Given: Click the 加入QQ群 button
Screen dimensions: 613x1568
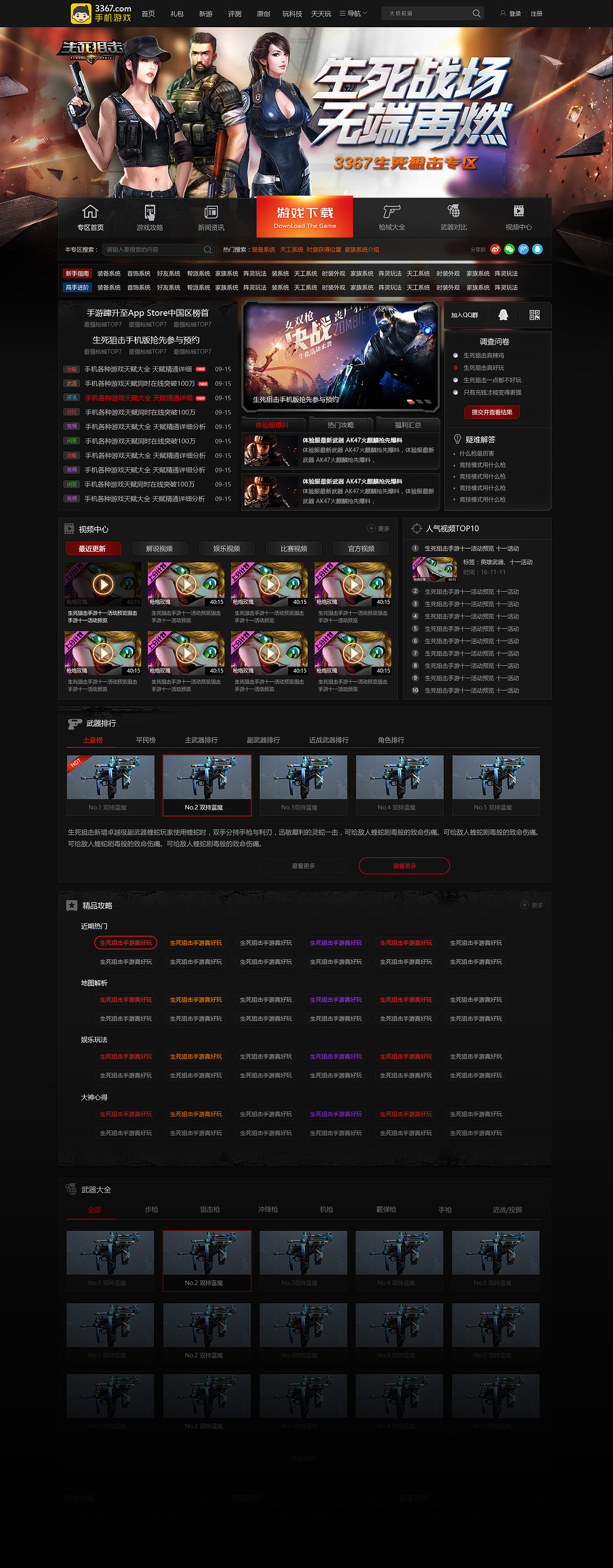Looking at the screenshot, I should (x=465, y=315).
